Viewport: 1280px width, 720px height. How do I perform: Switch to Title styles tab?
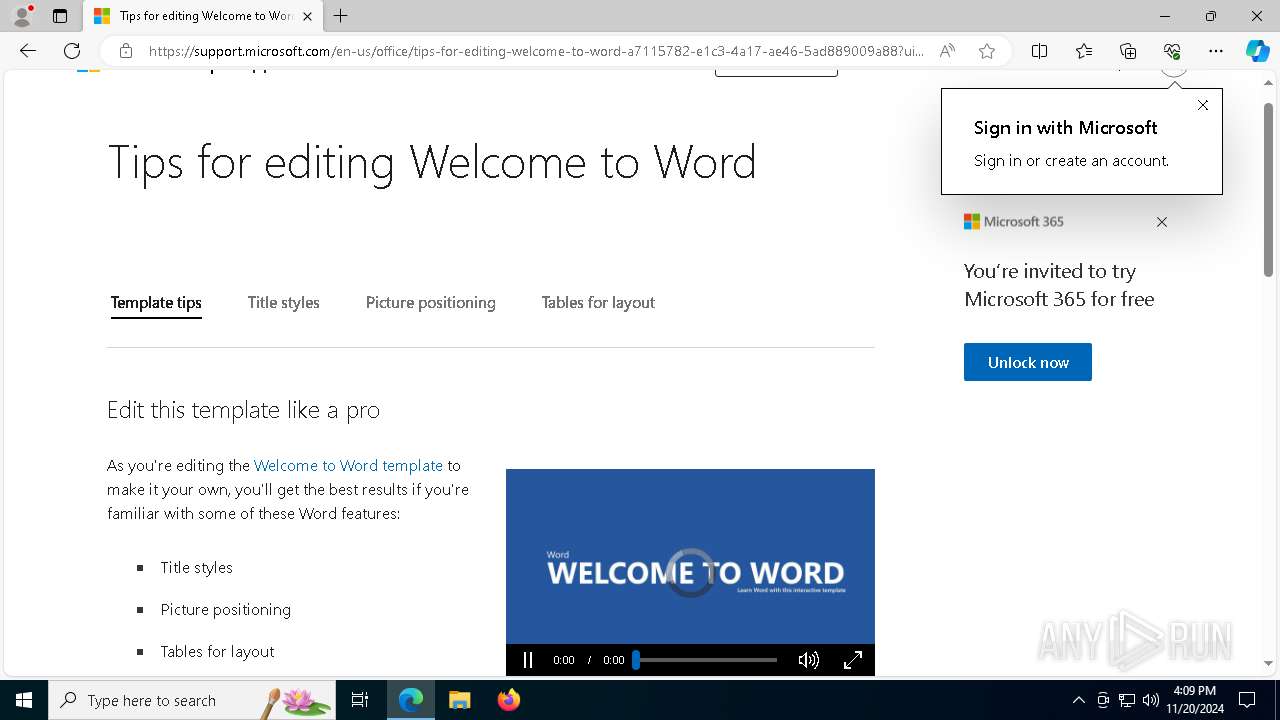tap(284, 303)
